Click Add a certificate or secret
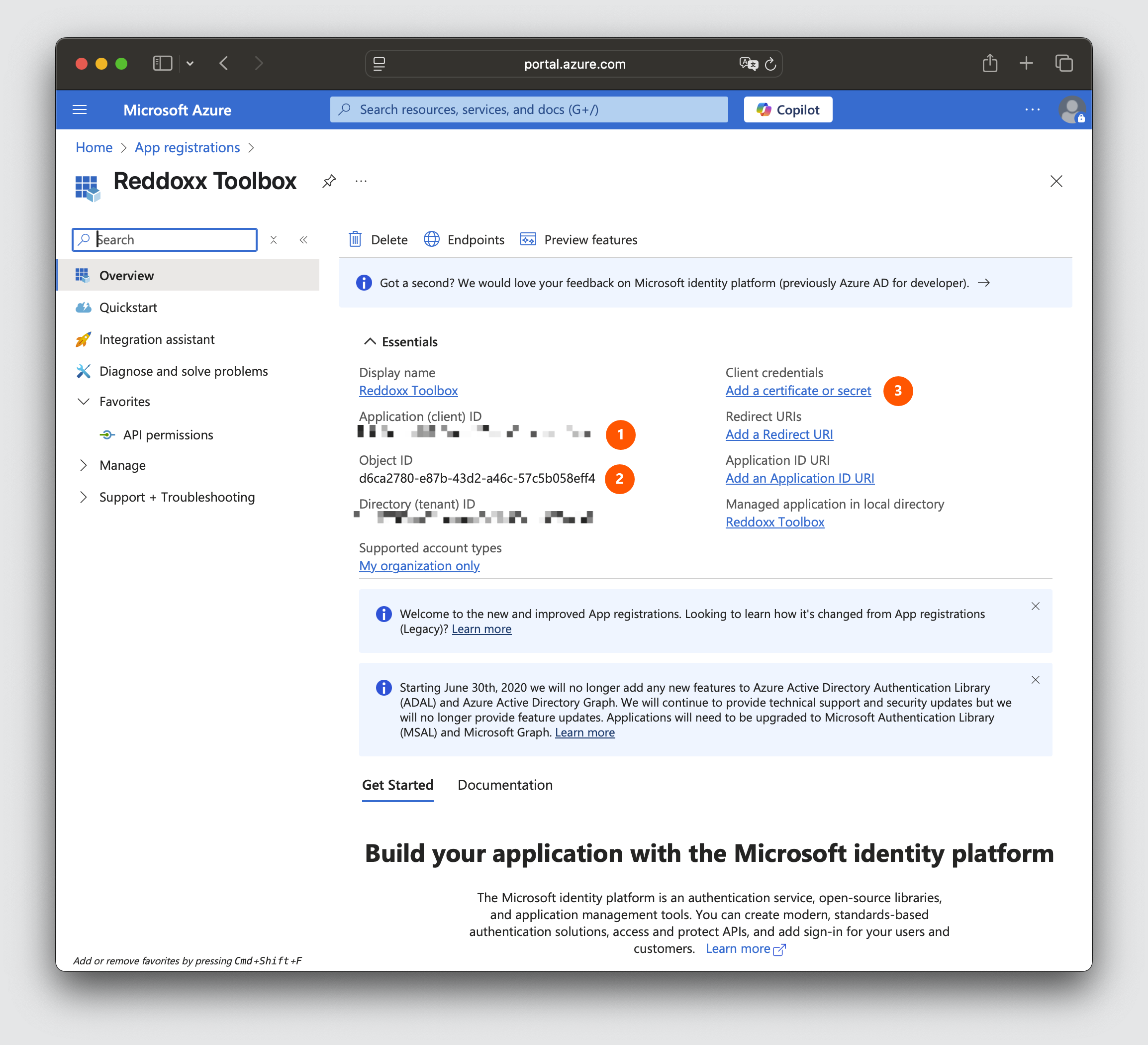Viewport: 1148px width, 1045px height. click(798, 390)
